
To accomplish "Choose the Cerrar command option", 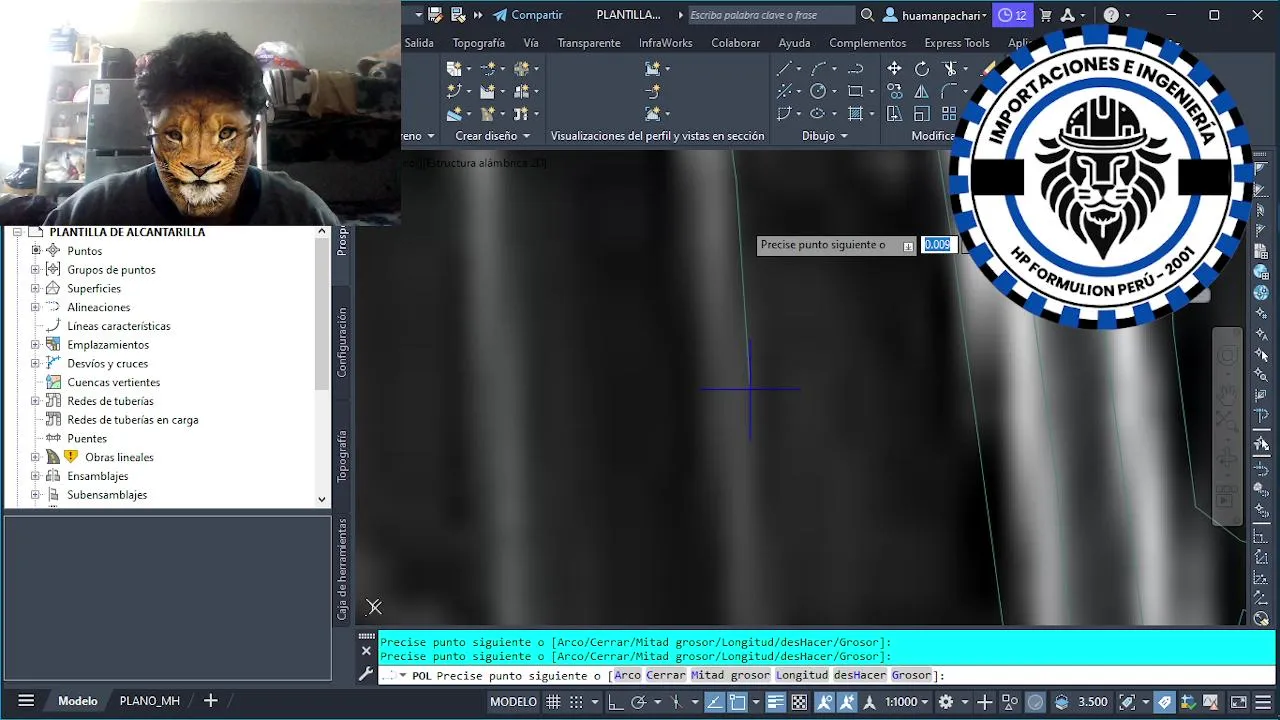I will [x=666, y=675].
